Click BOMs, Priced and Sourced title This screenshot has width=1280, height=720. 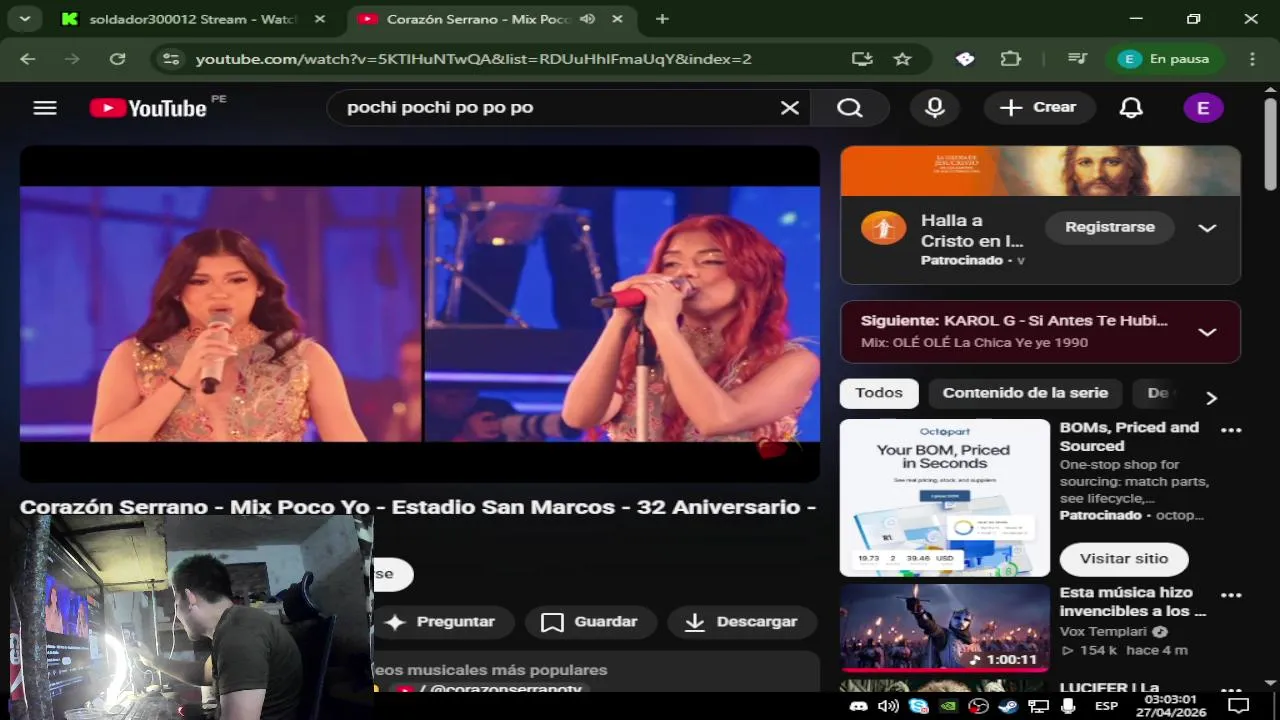(1129, 437)
